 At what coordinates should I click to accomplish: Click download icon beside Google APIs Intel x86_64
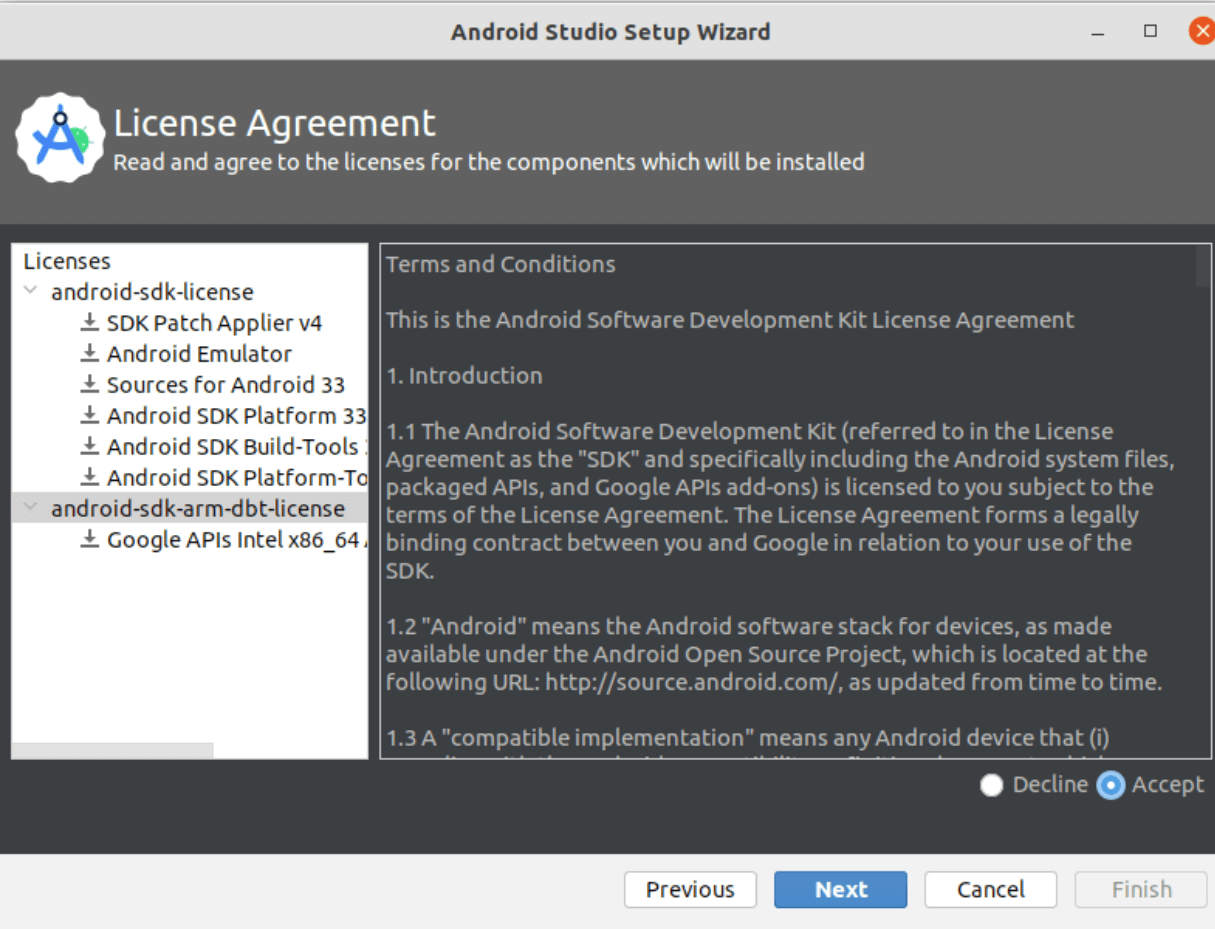click(x=90, y=540)
